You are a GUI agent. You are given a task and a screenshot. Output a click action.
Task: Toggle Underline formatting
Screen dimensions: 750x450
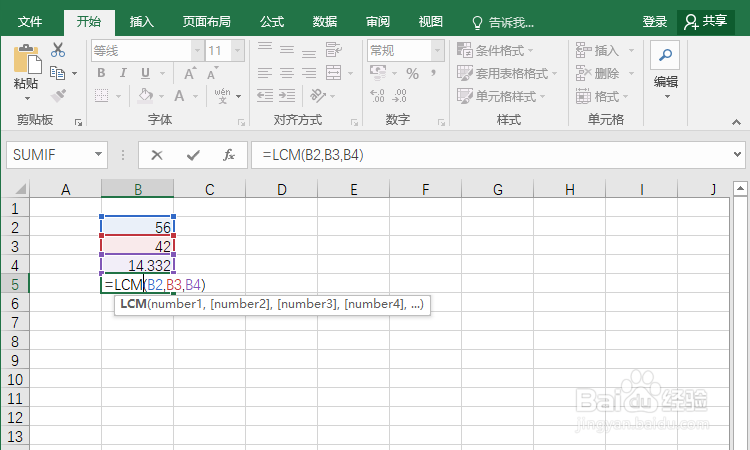145,73
